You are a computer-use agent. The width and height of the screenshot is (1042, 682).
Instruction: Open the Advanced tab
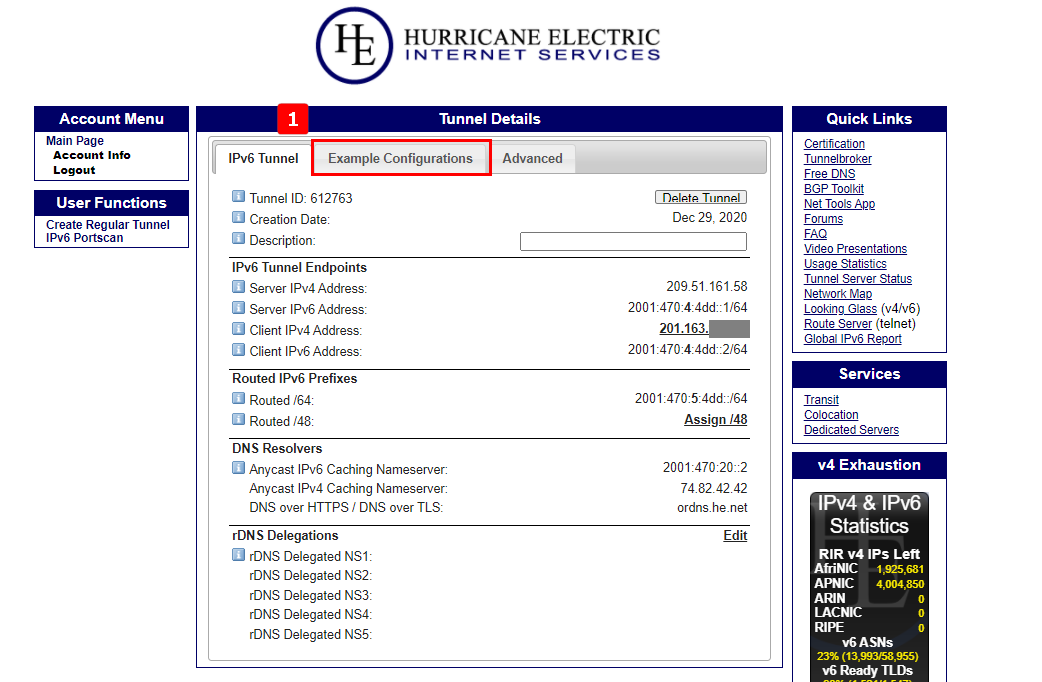coord(532,158)
